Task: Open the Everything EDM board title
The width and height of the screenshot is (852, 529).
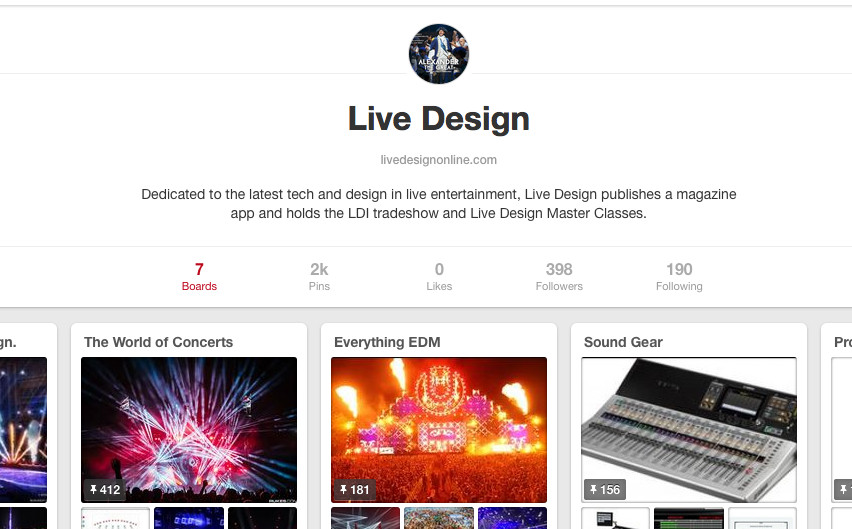Action: tap(387, 342)
